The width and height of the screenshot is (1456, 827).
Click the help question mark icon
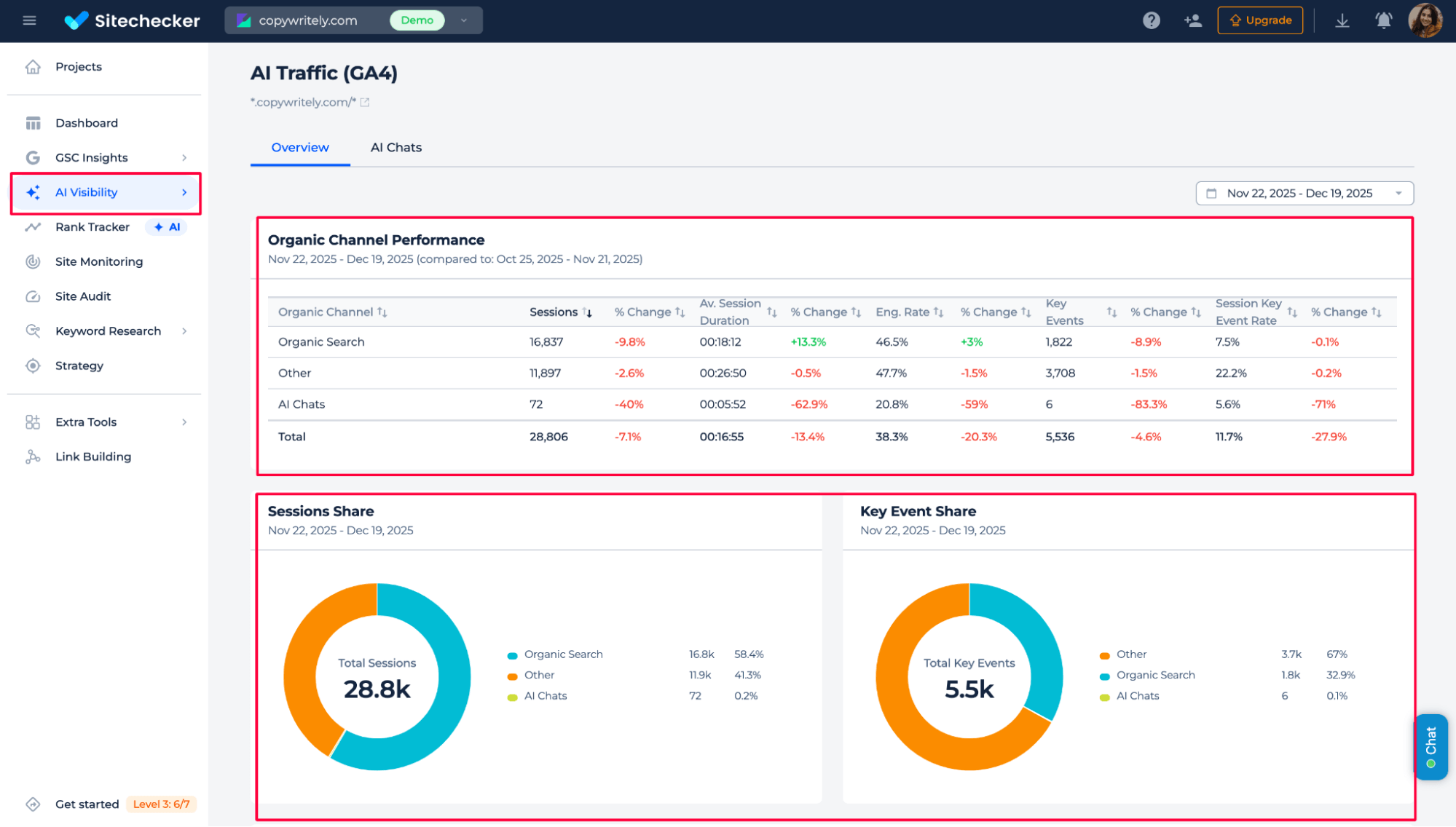(1151, 20)
